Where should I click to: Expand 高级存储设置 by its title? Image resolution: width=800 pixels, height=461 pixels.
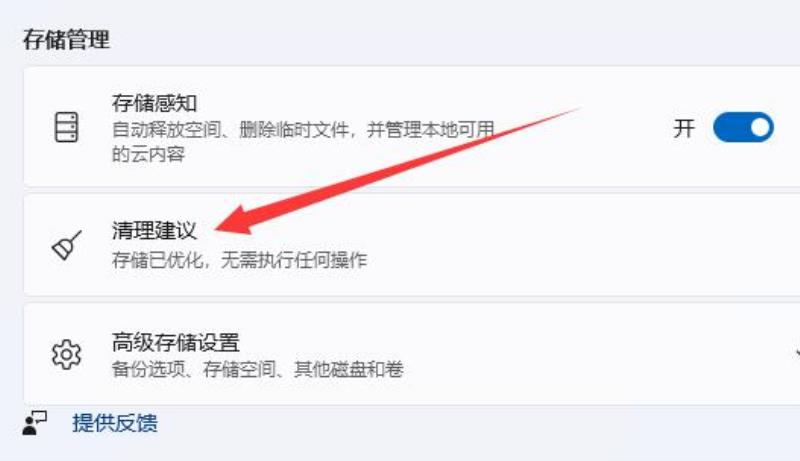click(x=176, y=342)
